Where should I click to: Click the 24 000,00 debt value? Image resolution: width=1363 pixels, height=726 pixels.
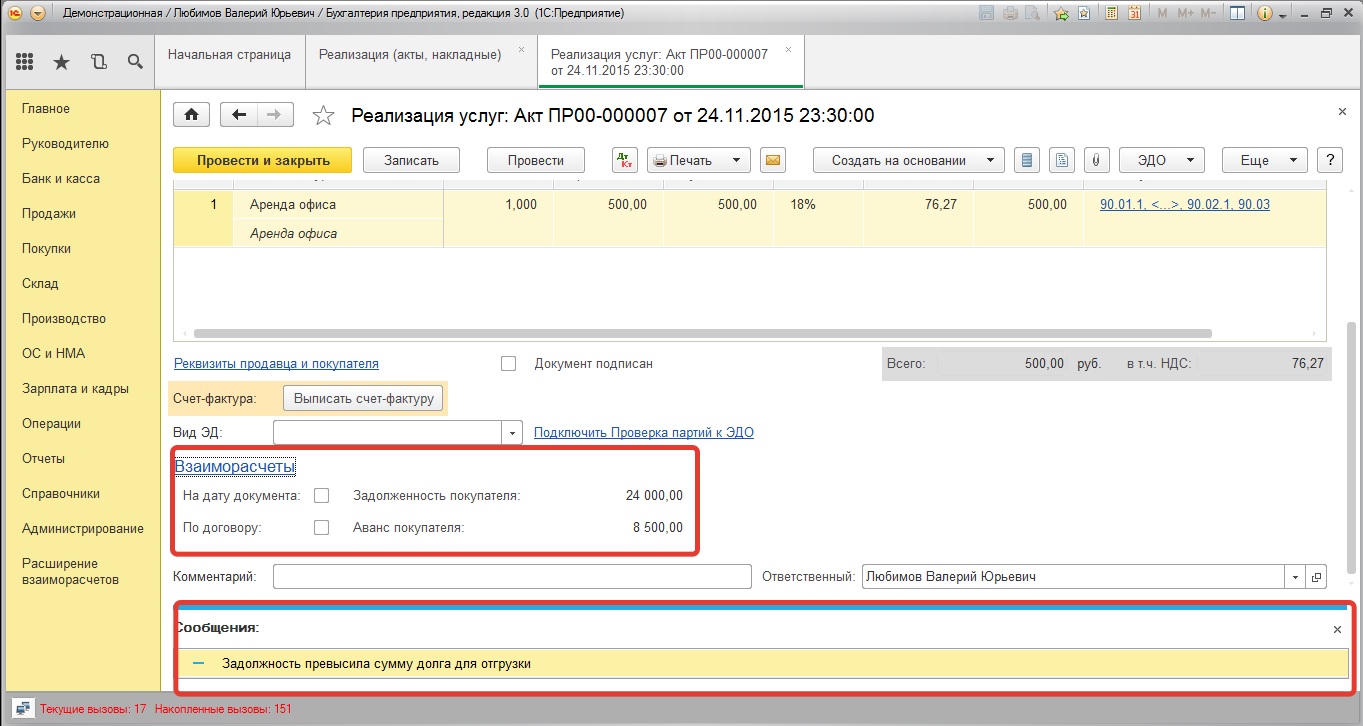click(x=655, y=495)
